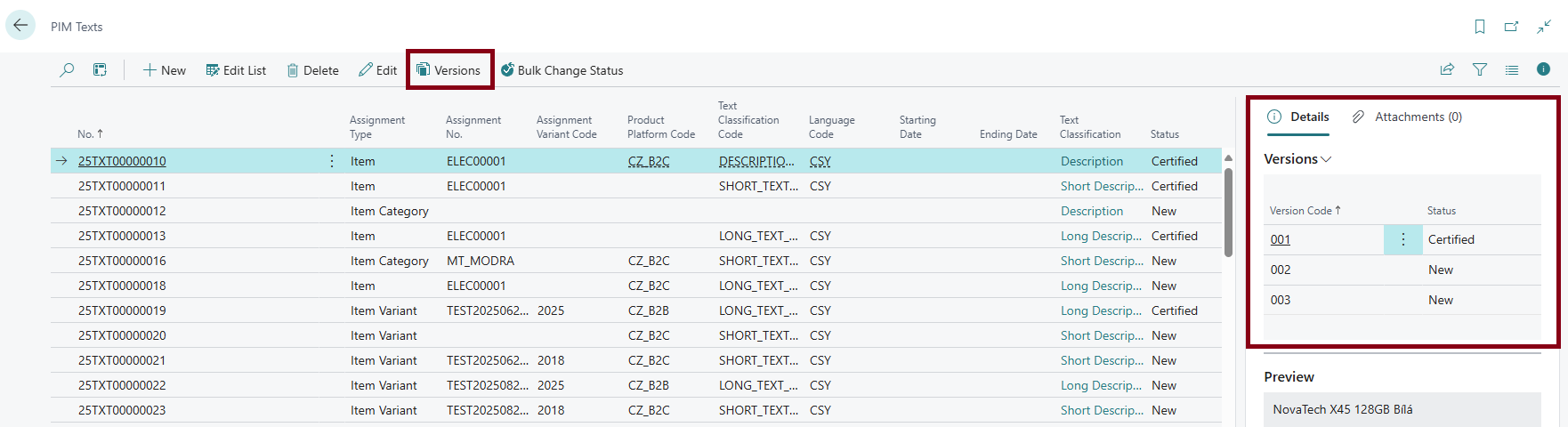This screenshot has width=1568, height=427.
Task: Select row 25TXT00000021
Action: (635, 360)
